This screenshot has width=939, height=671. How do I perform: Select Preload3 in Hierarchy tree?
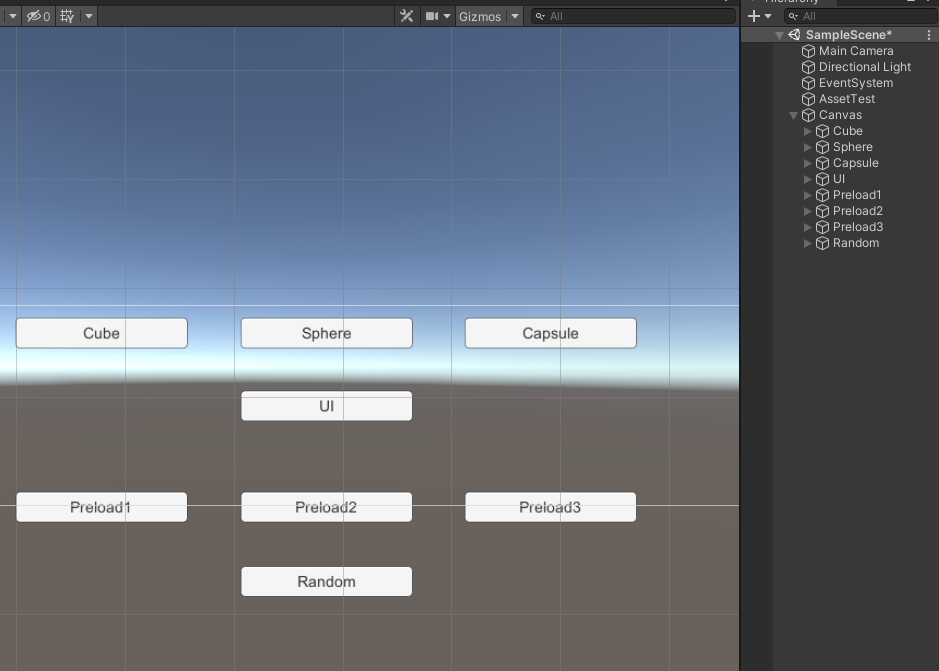click(x=858, y=226)
